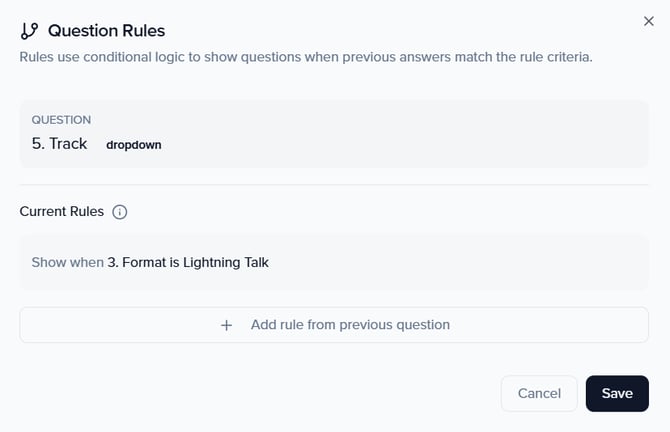This screenshot has height=432, width=670.
Task: Save the question rules
Action: point(617,393)
